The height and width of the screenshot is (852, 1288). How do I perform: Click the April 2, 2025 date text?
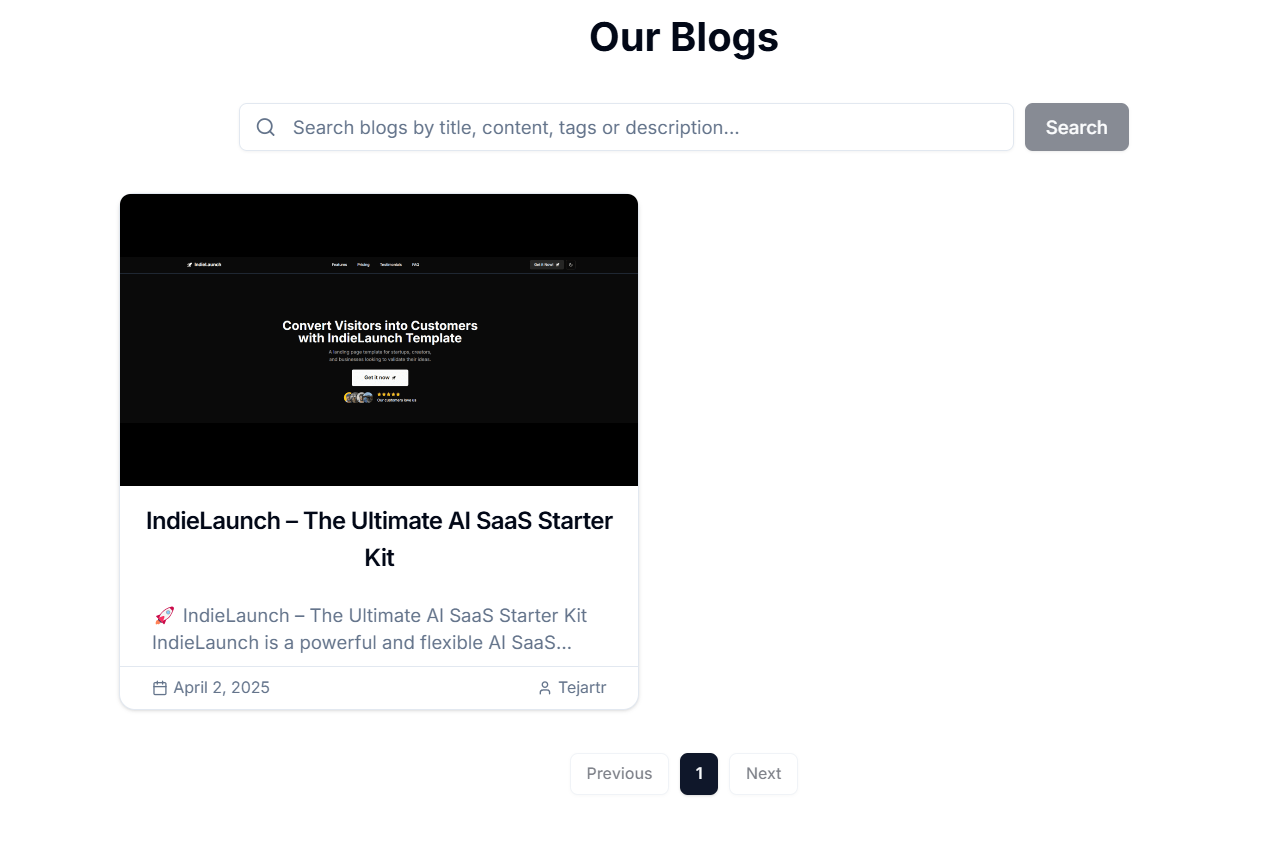click(x=221, y=688)
